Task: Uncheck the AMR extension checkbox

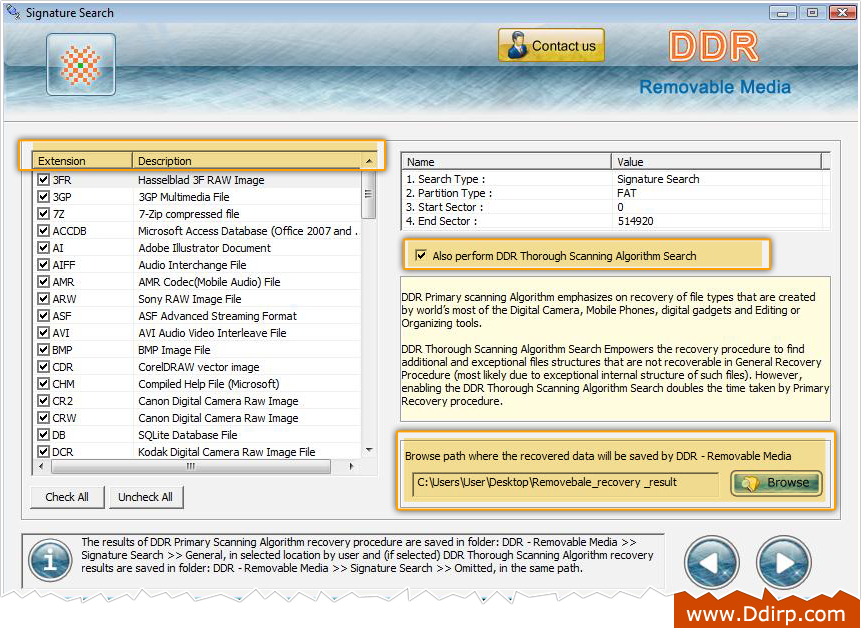Action: pos(43,282)
